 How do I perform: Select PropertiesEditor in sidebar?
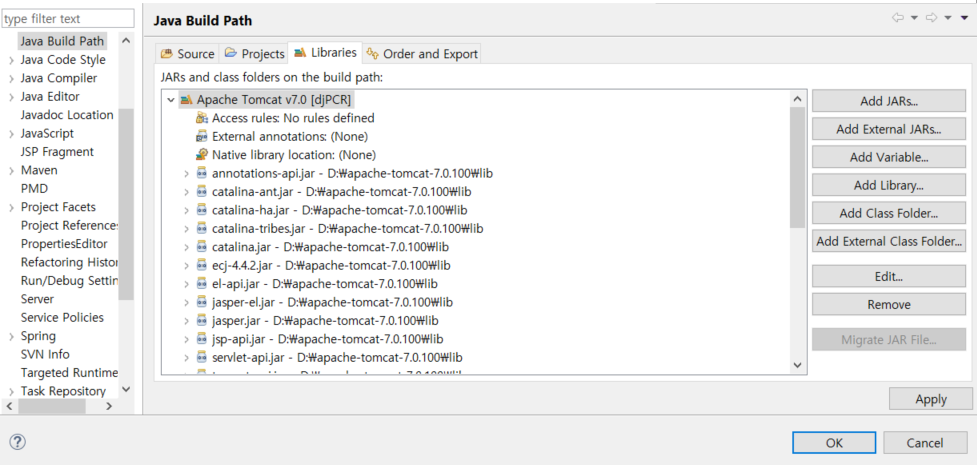coord(64,244)
